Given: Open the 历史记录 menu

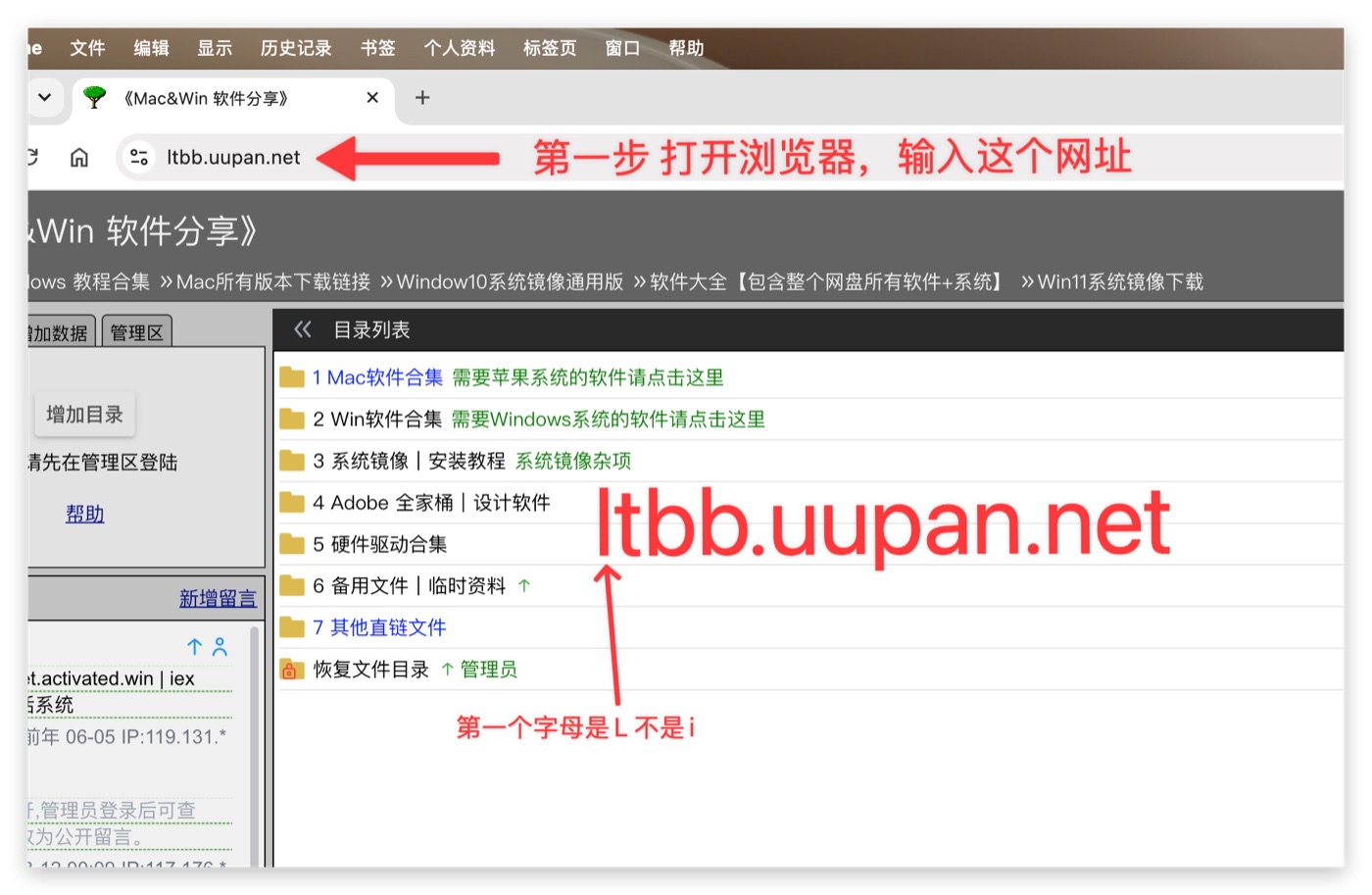Looking at the screenshot, I should click(x=296, y=48).
